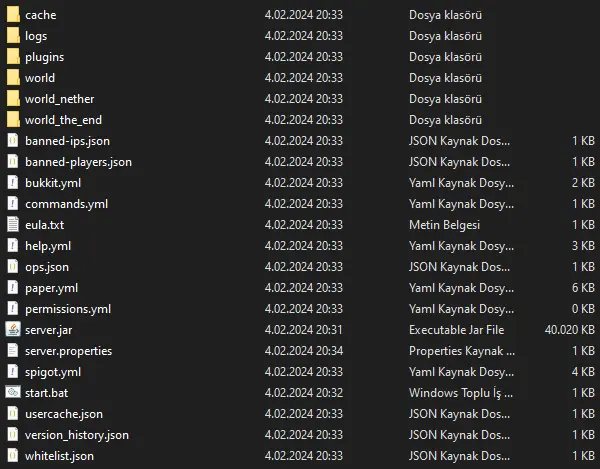Click the server.properties file icon
Screen dimensions: 600x469
(x=13, y=351)
